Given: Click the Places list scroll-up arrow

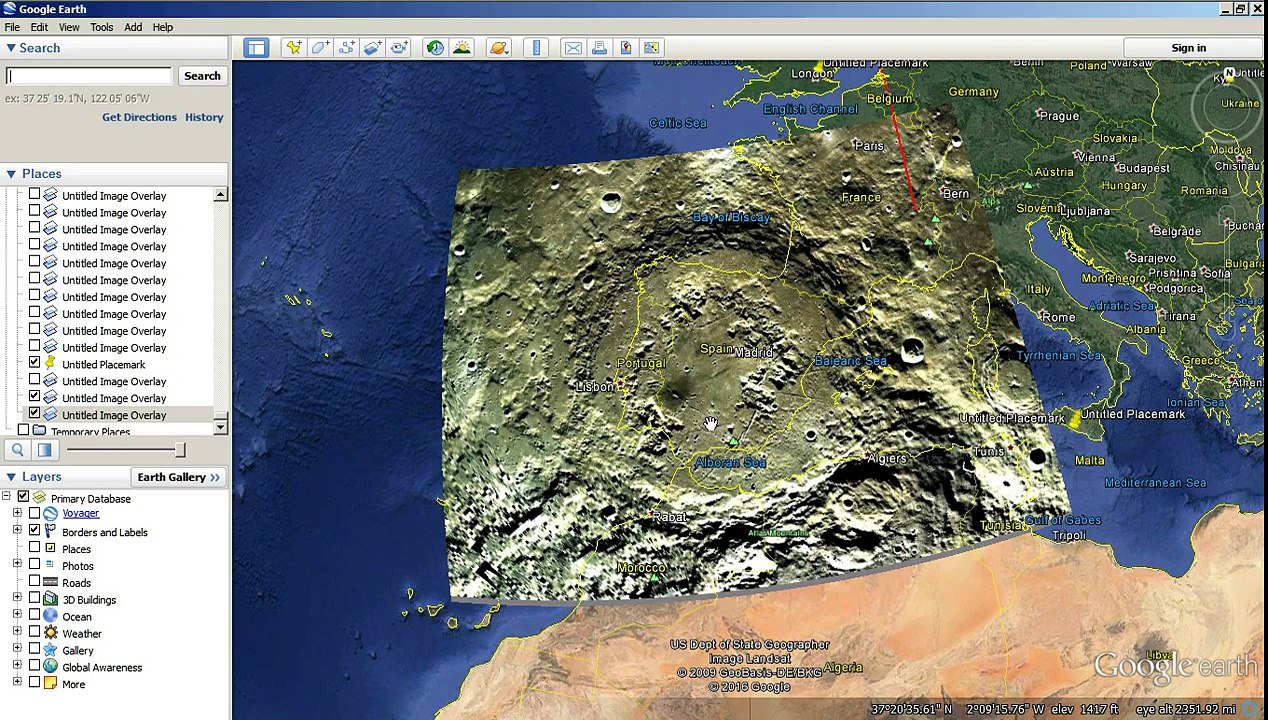Looking at the screenshot, I should point(220,195).
